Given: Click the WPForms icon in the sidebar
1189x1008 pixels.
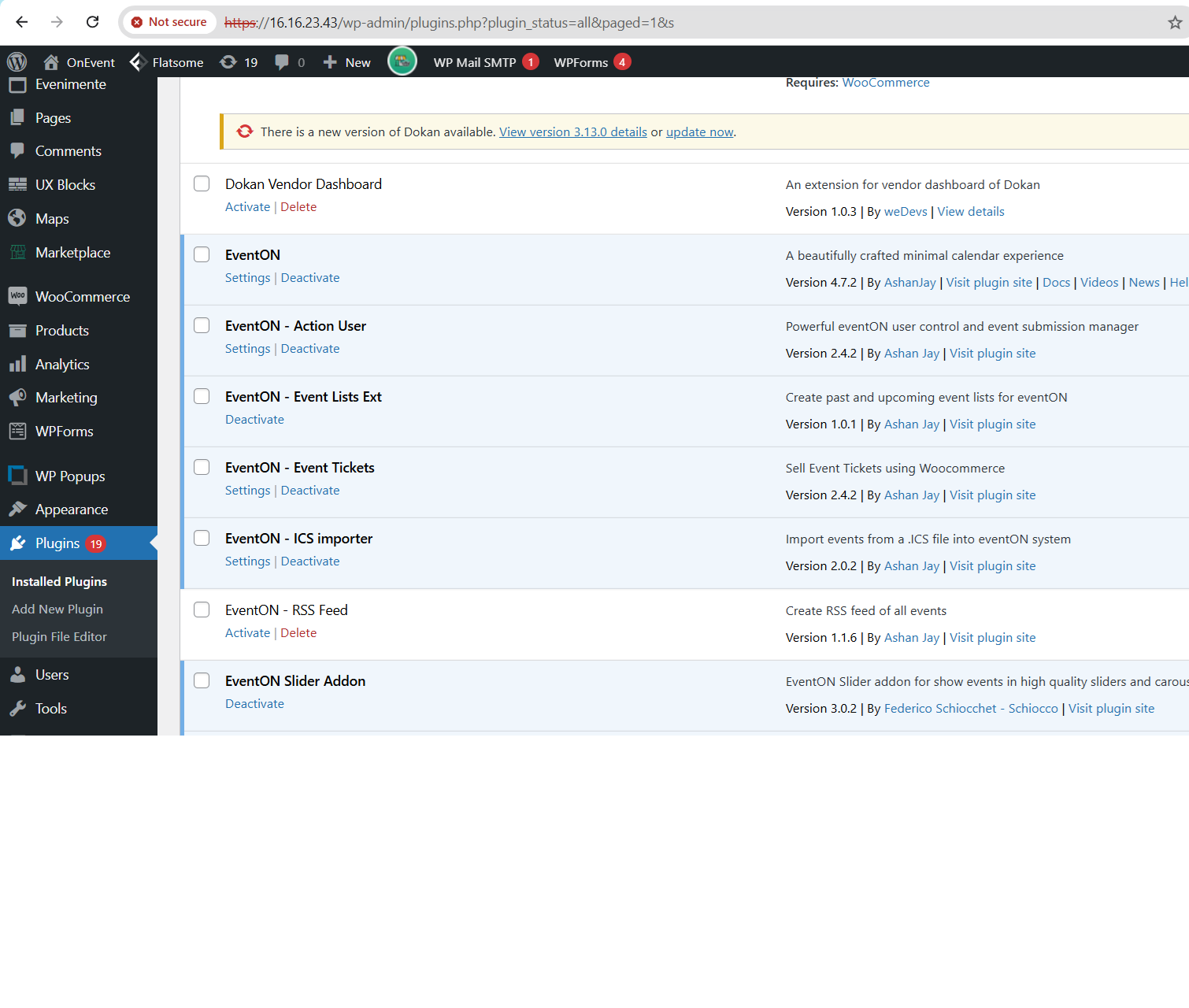Looking at the screenshot, I should [17, 432].
